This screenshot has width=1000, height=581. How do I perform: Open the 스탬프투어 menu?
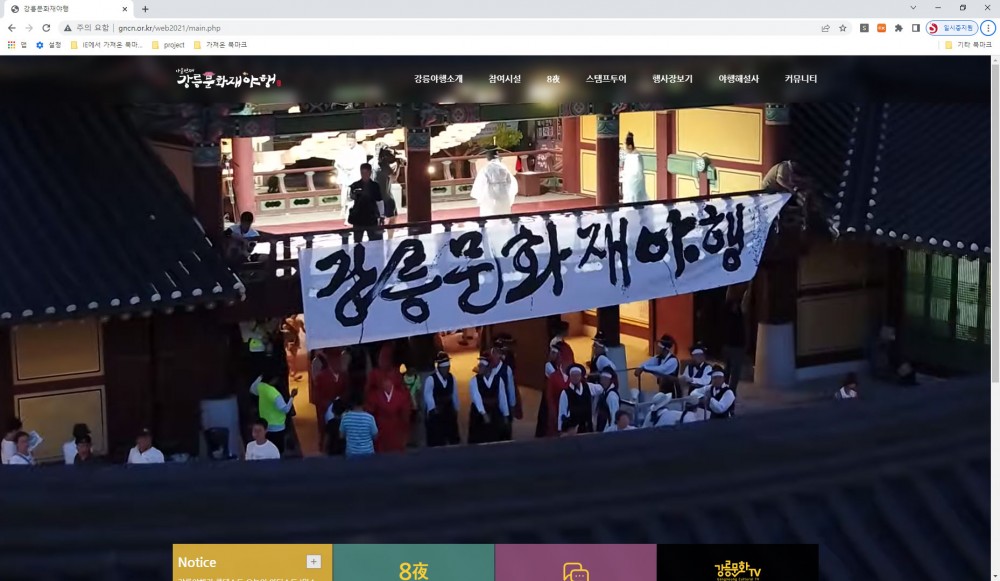tap(606, 79)
